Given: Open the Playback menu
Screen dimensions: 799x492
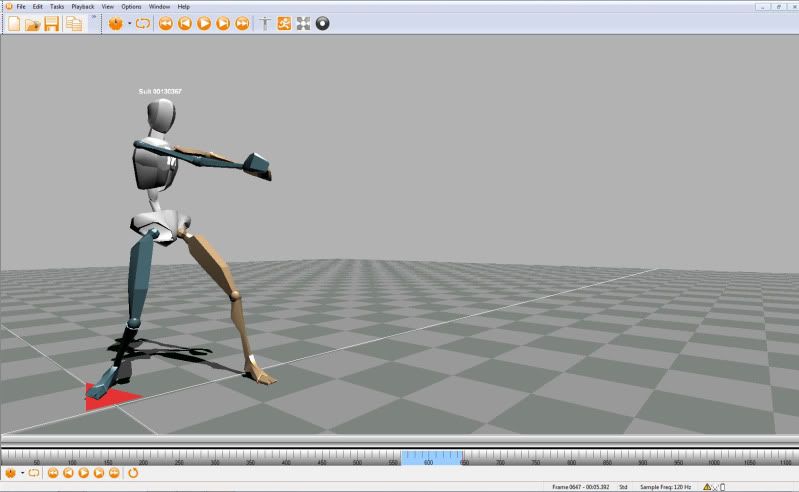Looking at the screenshot, I should tap(83, 7).
